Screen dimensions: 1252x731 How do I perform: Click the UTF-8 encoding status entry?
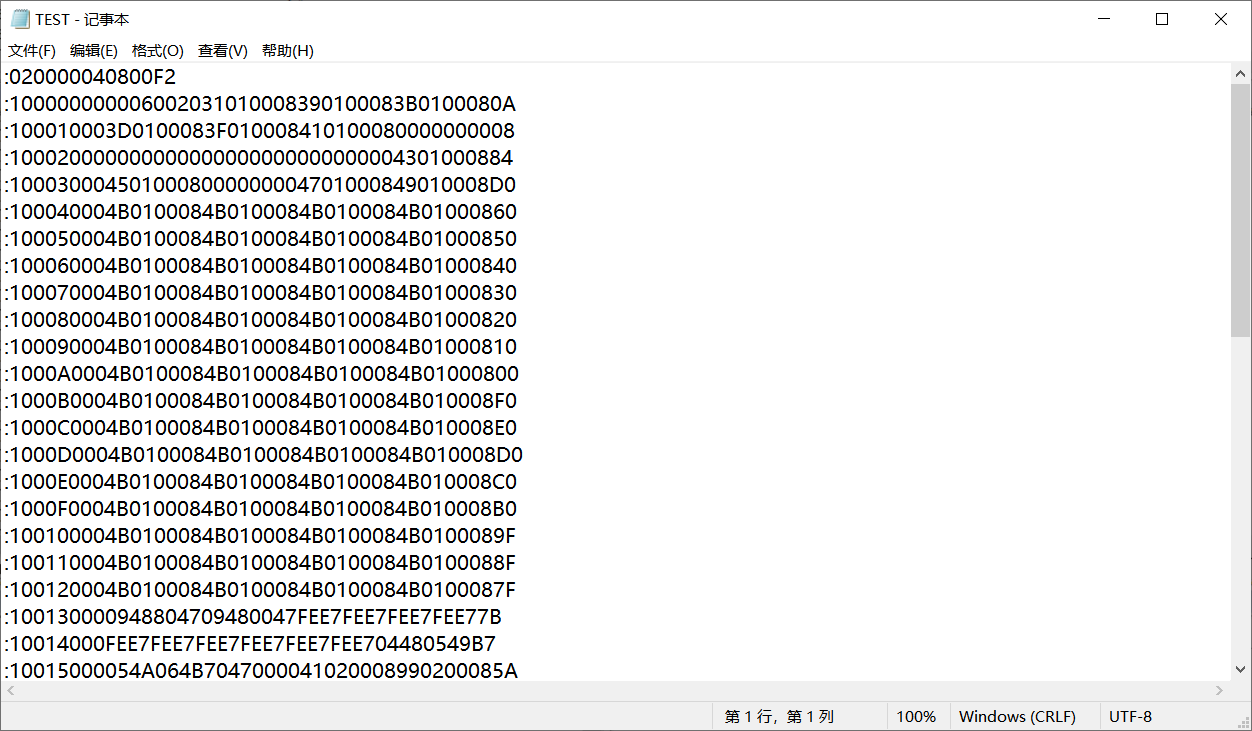[x=1130, y=717]
